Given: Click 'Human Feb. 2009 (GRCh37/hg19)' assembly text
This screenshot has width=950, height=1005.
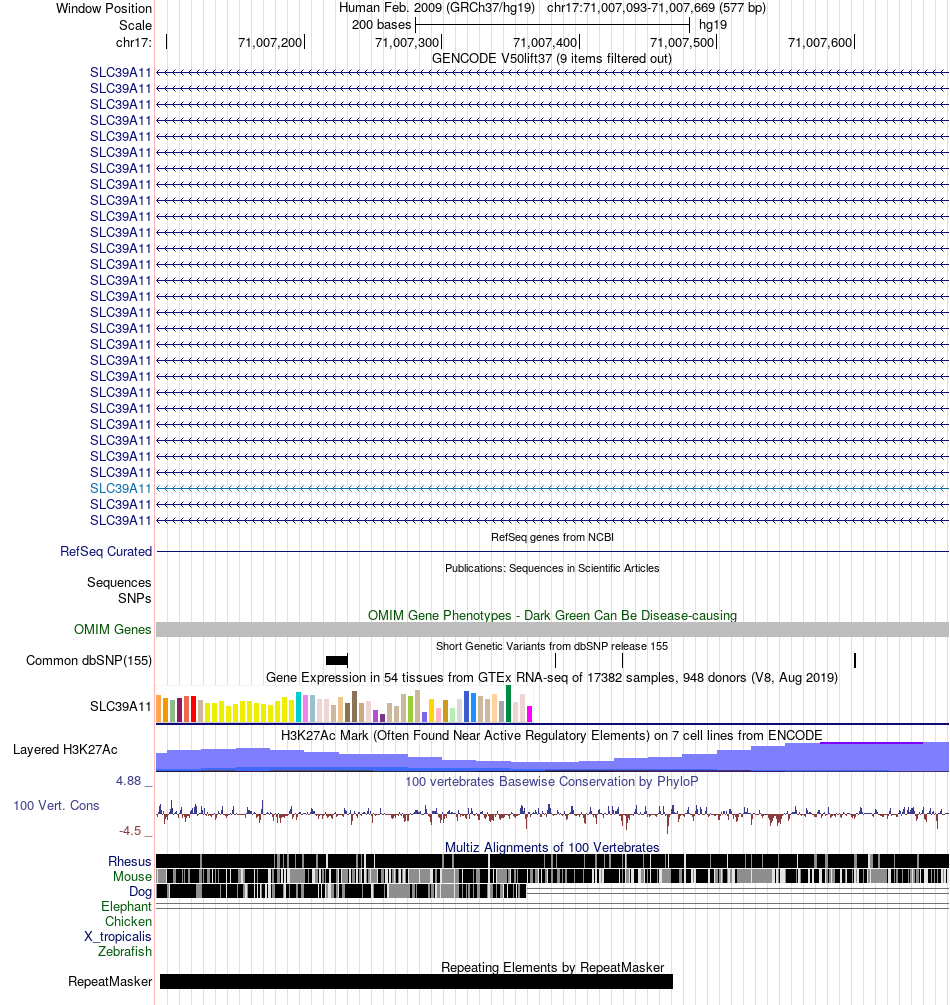Looking at the screenshot, I should tap(437, 8).
